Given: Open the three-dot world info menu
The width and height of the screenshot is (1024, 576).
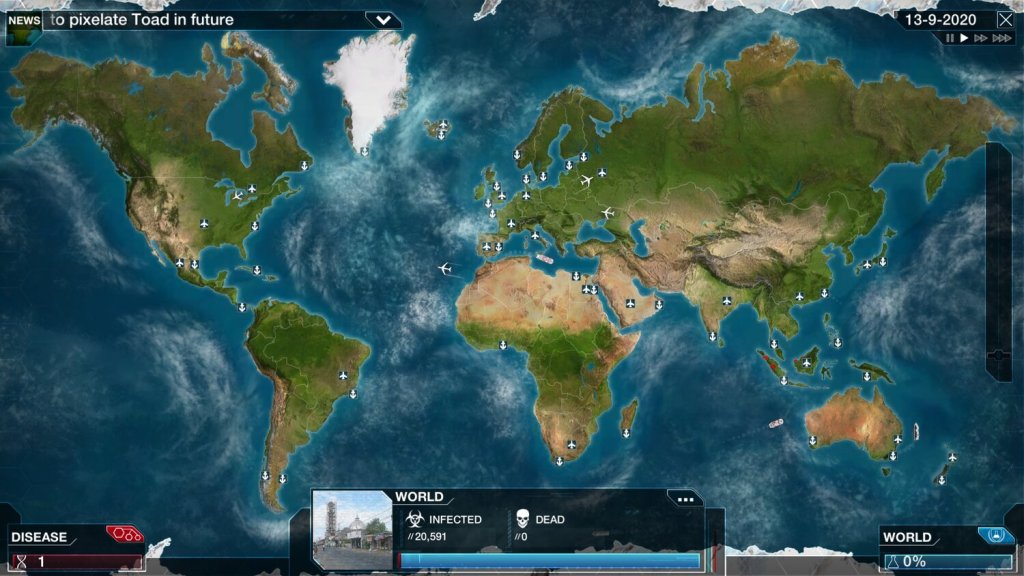Looking at the screenshot, I should click(685, 498).
